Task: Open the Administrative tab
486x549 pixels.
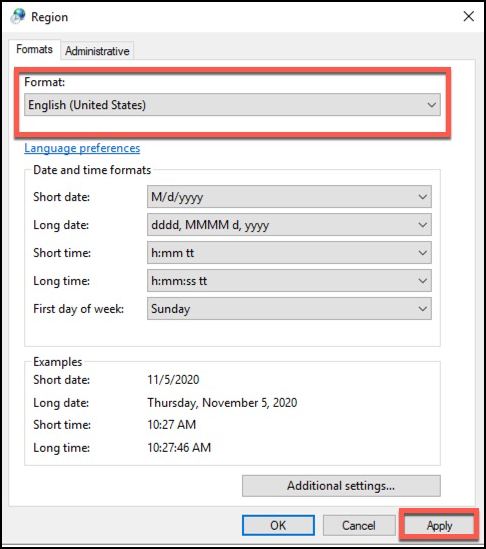Action: pos(97,51)
